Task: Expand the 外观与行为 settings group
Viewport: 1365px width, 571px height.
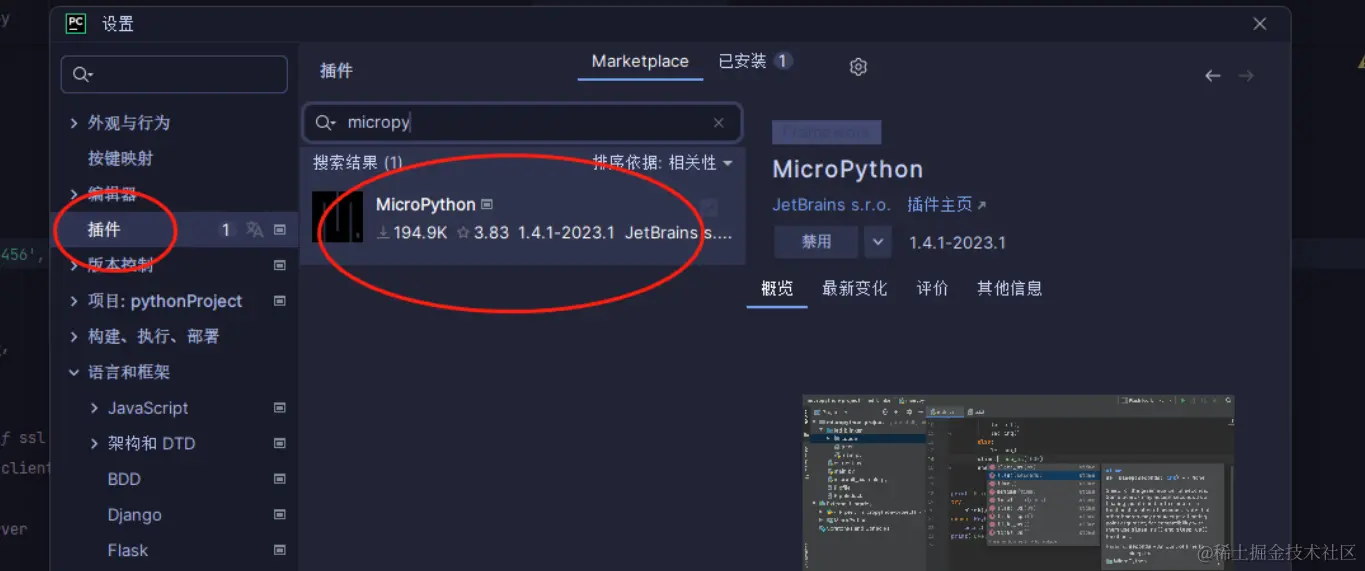Action: point(74,123)
